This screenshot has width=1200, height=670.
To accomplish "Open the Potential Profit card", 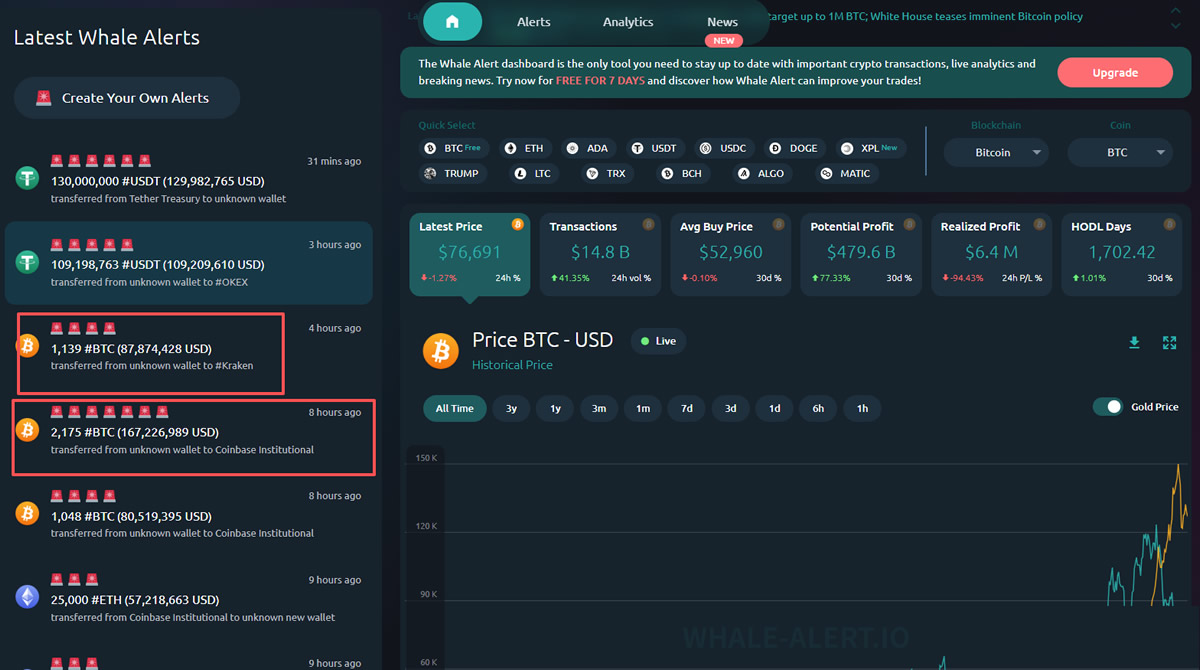I will [861, 253].
